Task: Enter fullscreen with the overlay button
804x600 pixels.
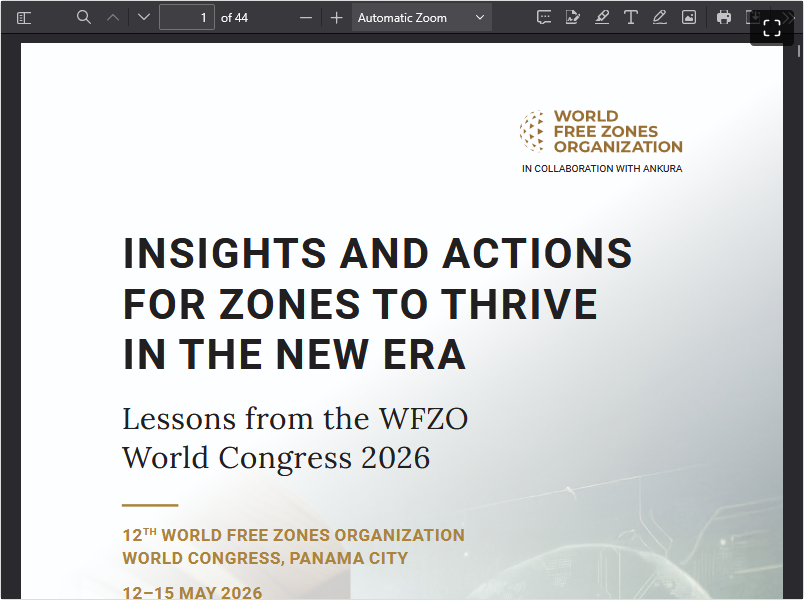Action: point(772,28)
